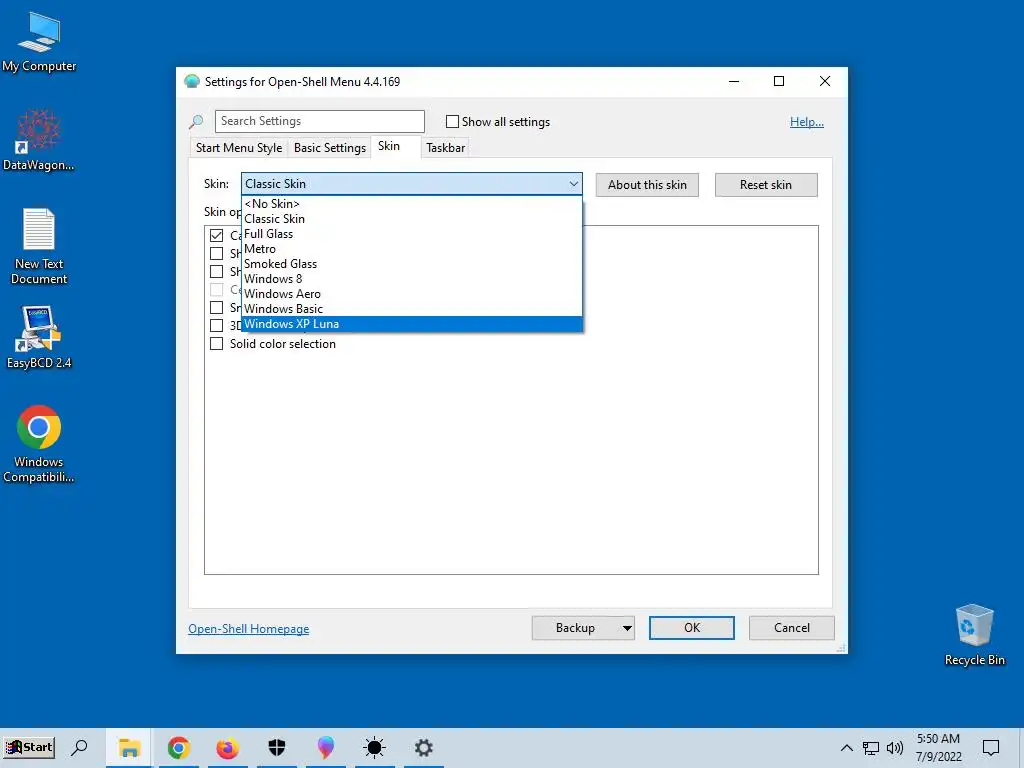Switch to the Taskbar tab
The width and height of the screenshot is (1024, 768).
point(445,148)
